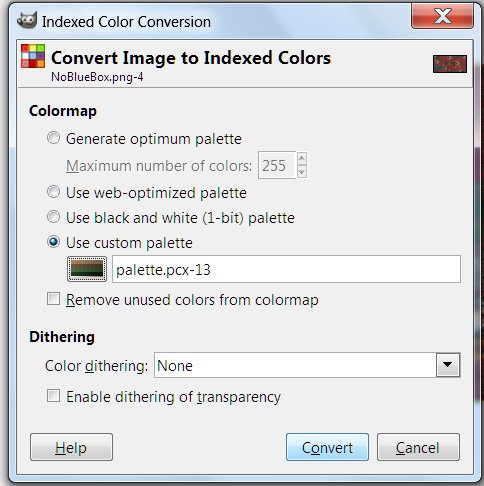This screenshot has width=484, height=486.
Task: Click the Cancel button
Action: tap(418, 447)
